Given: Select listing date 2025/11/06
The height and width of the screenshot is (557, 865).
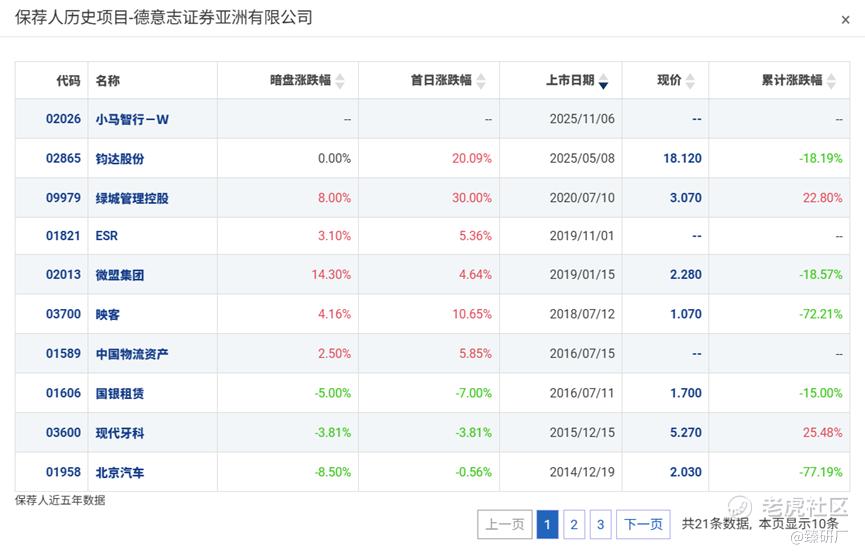Looking at the screenshot, I should pos(582,119).
